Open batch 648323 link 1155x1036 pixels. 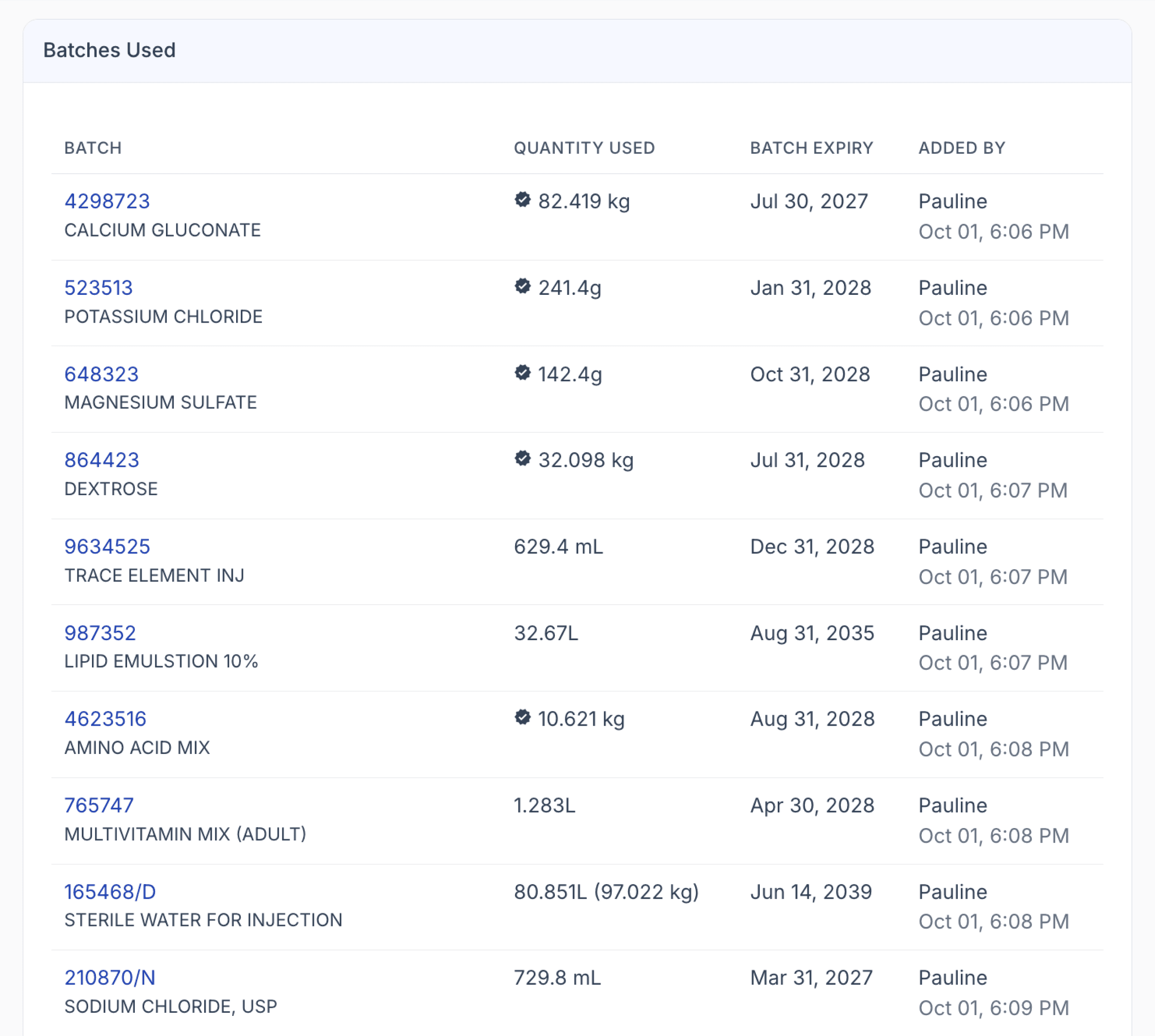click(101, 374)
